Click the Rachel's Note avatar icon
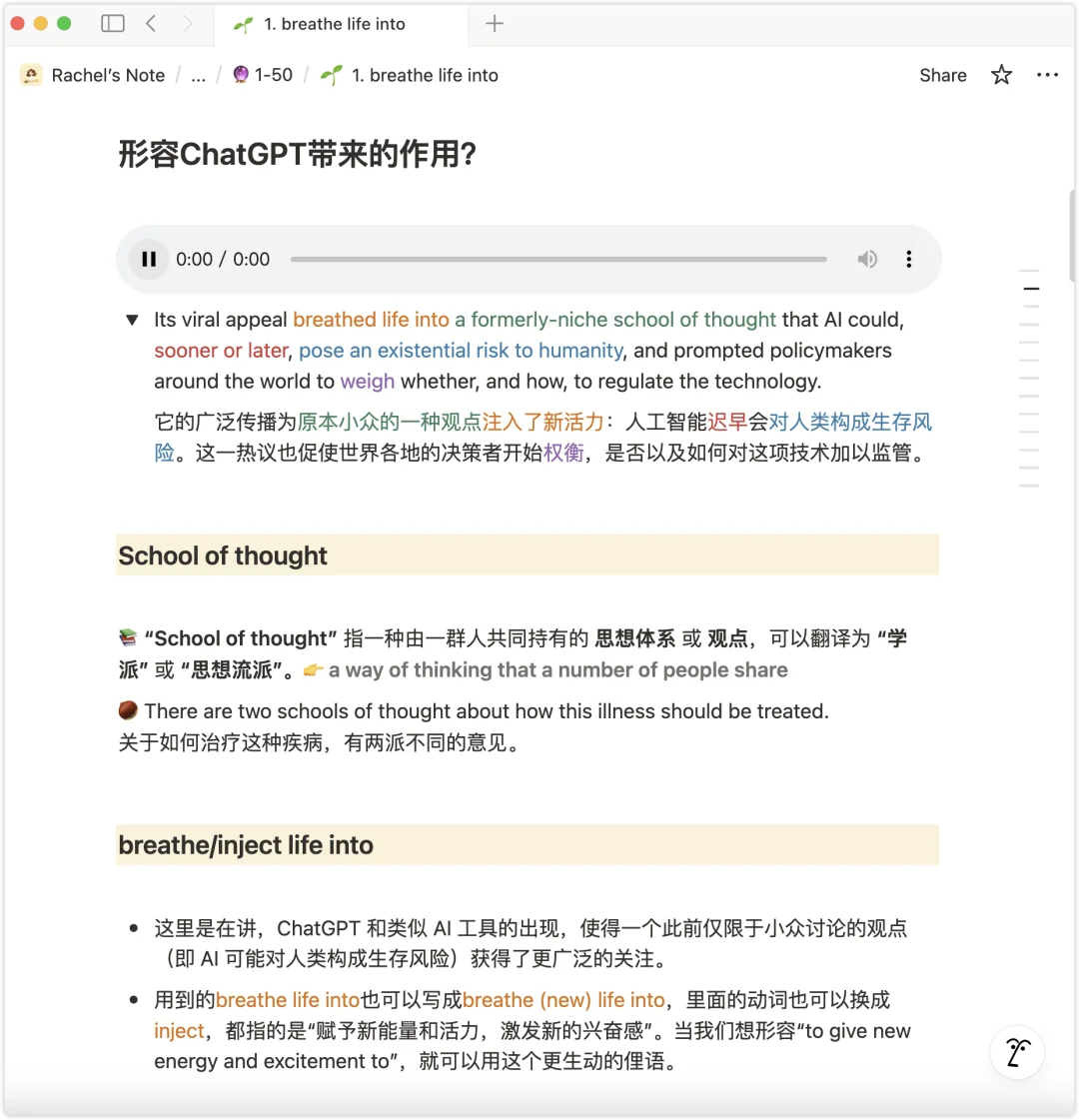The height and width of the screenshot is (1120, 1079). pos(31,75)
